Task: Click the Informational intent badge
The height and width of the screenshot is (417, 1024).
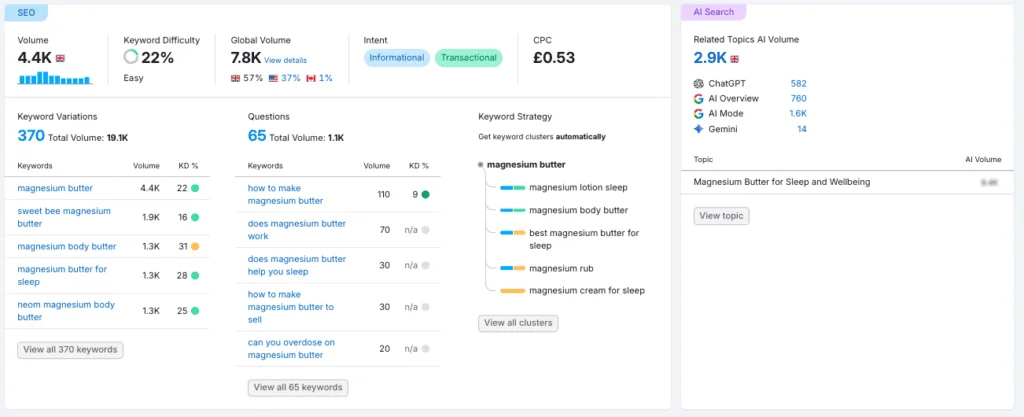Action: [397, 57]
